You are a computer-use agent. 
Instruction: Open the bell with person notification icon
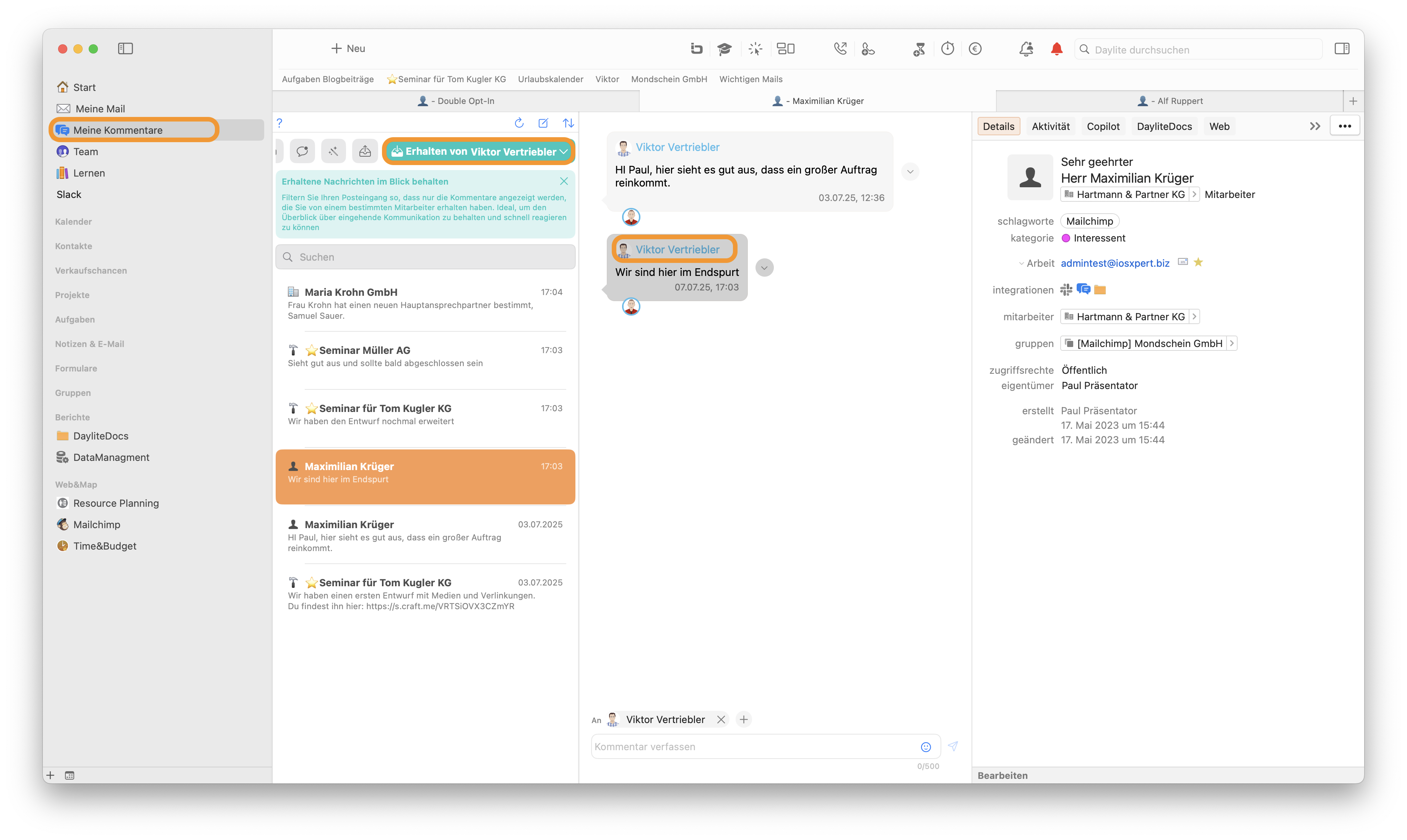click(1026, 49)
